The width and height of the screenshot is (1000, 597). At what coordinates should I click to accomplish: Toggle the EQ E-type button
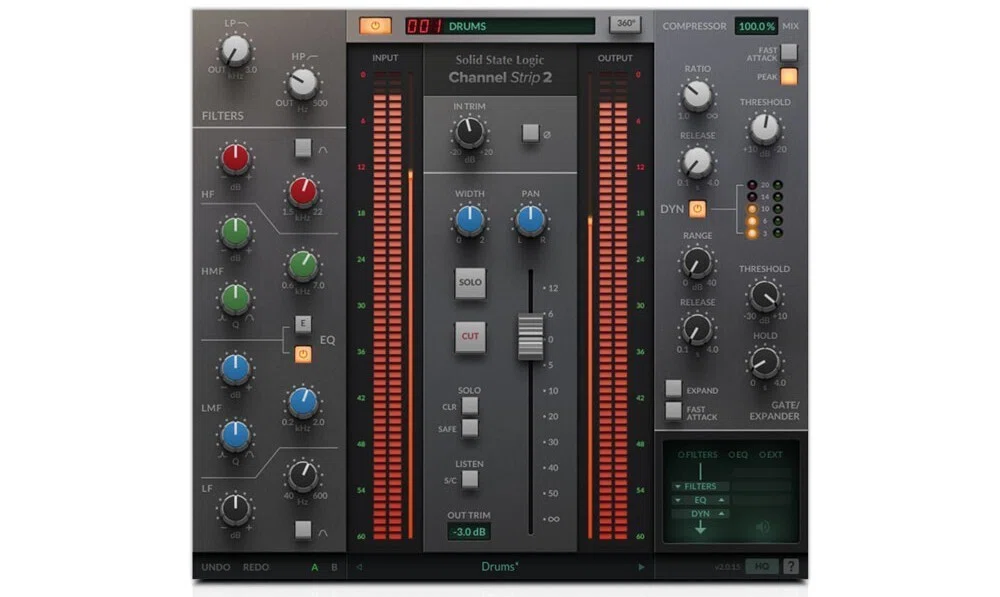pyautogui.click(x=303, y=323)
